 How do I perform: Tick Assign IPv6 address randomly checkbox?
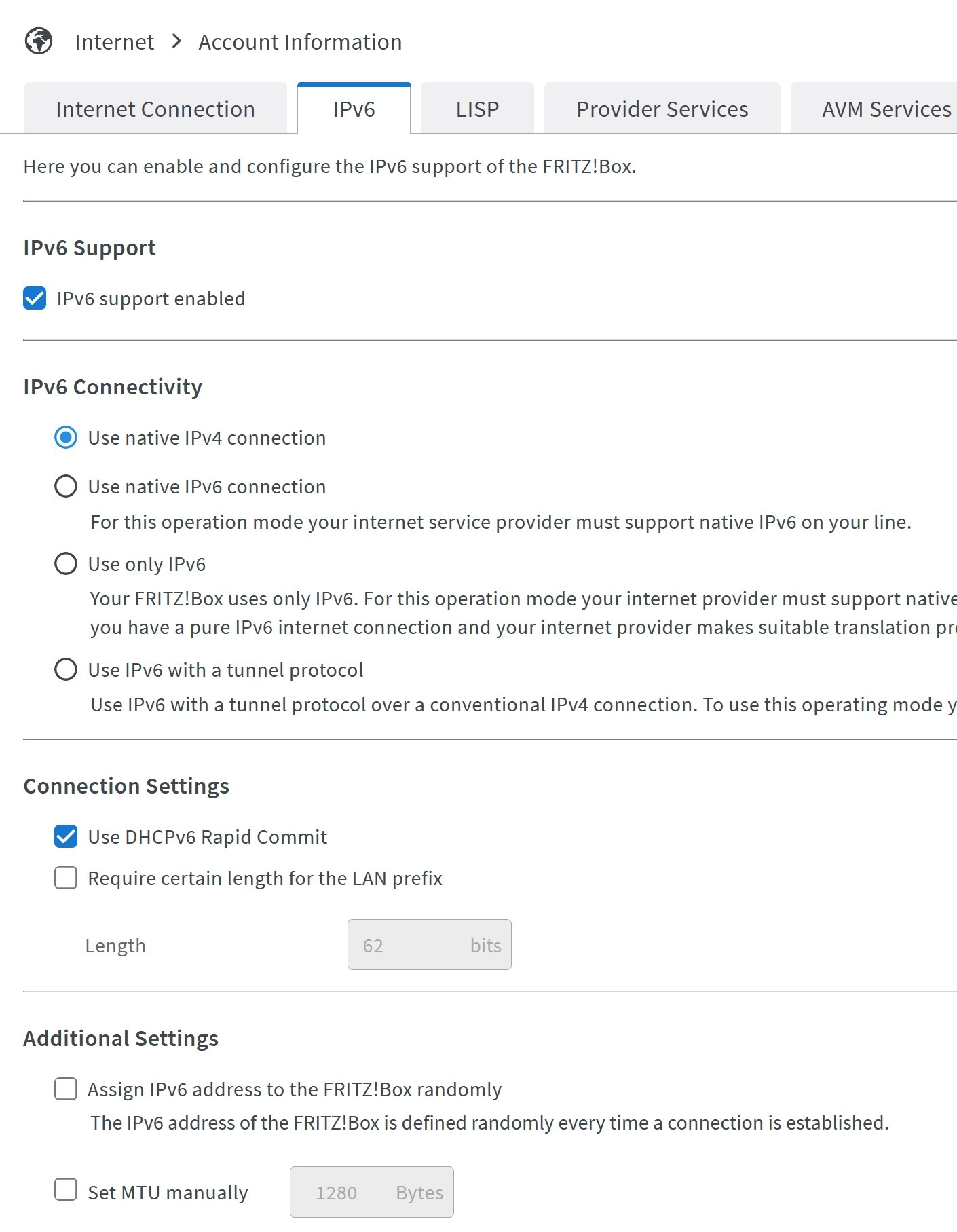click(x=66, y=1089)
